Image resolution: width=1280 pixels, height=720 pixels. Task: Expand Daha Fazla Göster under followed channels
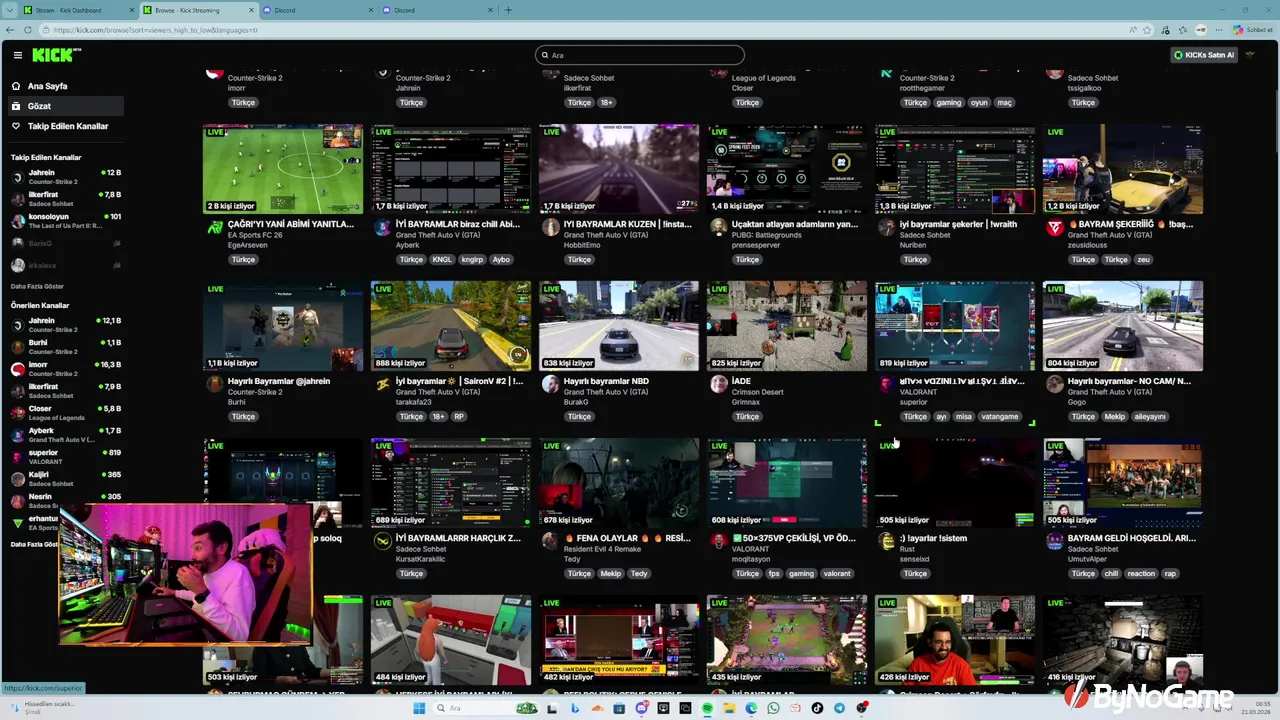37,286
